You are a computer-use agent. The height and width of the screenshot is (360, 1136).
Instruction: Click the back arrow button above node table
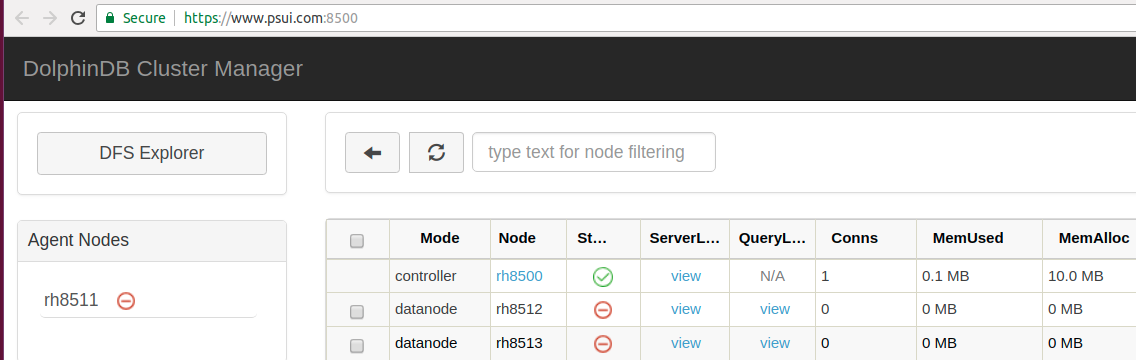point(372,153)
